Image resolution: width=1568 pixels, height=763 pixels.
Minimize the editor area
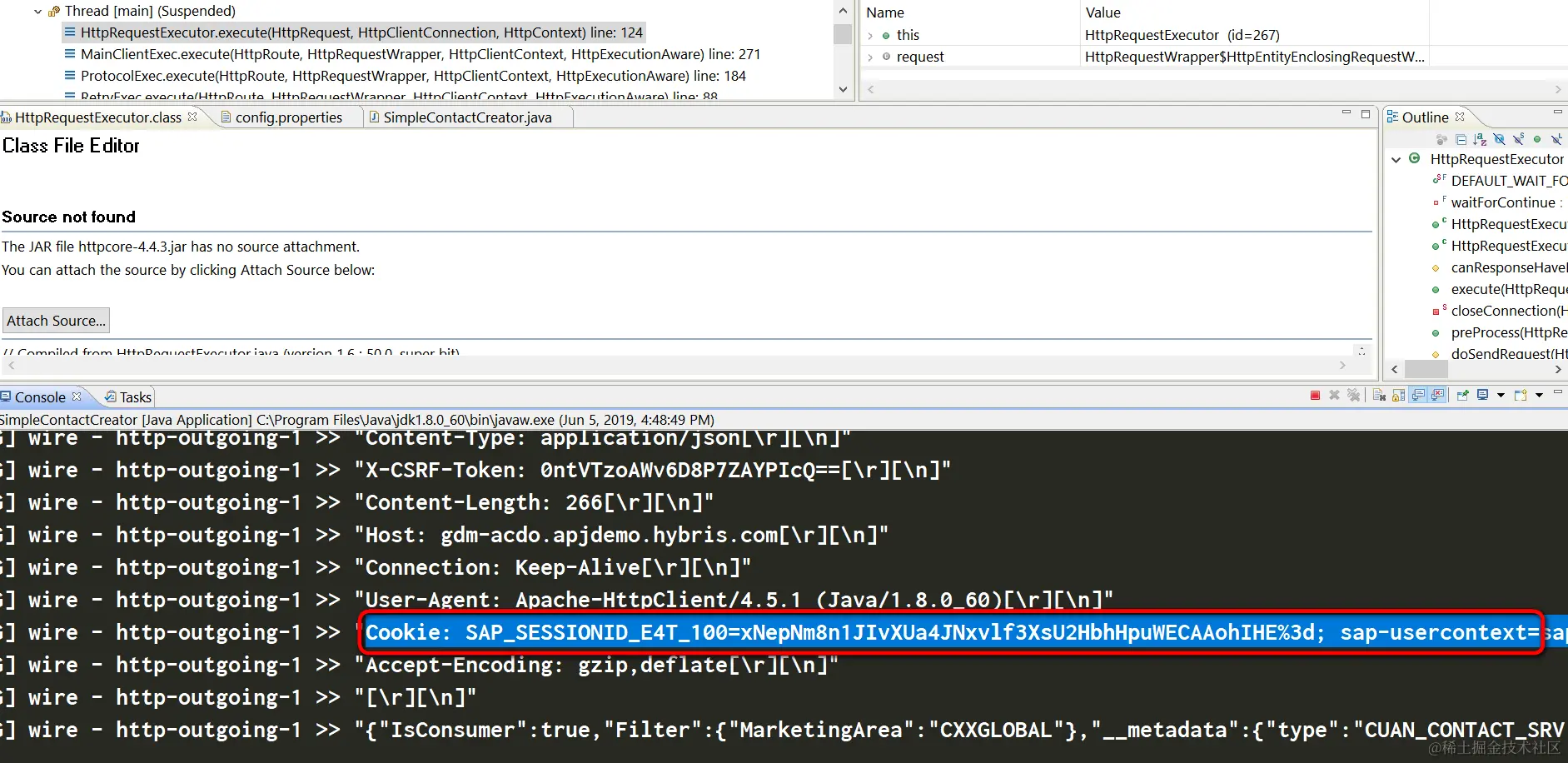[x=1346, y=112]
